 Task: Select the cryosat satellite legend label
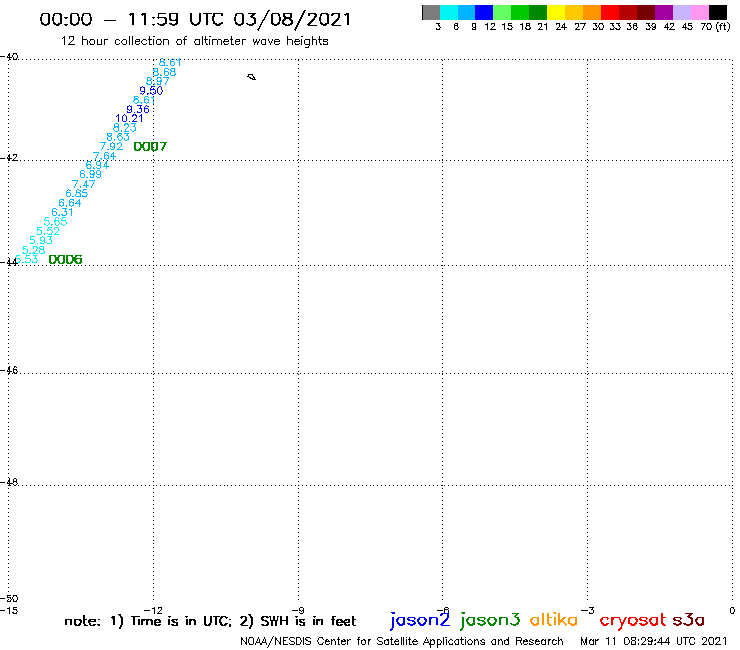pos(633,621)
